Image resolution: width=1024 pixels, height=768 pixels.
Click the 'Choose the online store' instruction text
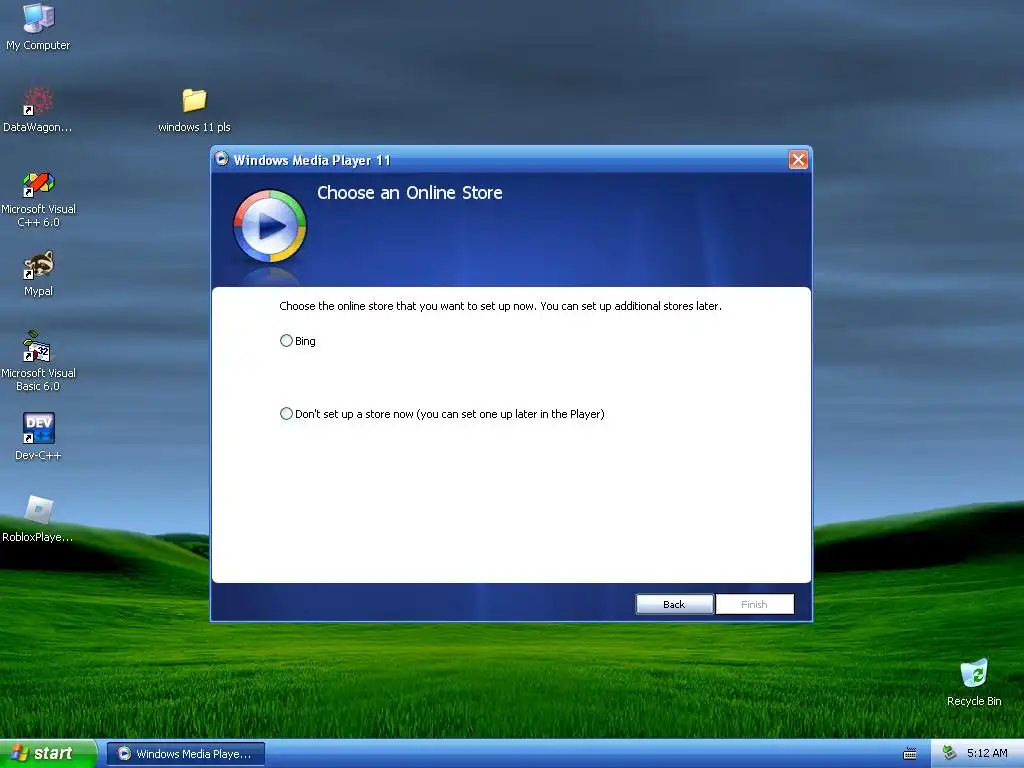pyautogui.click(x=500, y=306)
